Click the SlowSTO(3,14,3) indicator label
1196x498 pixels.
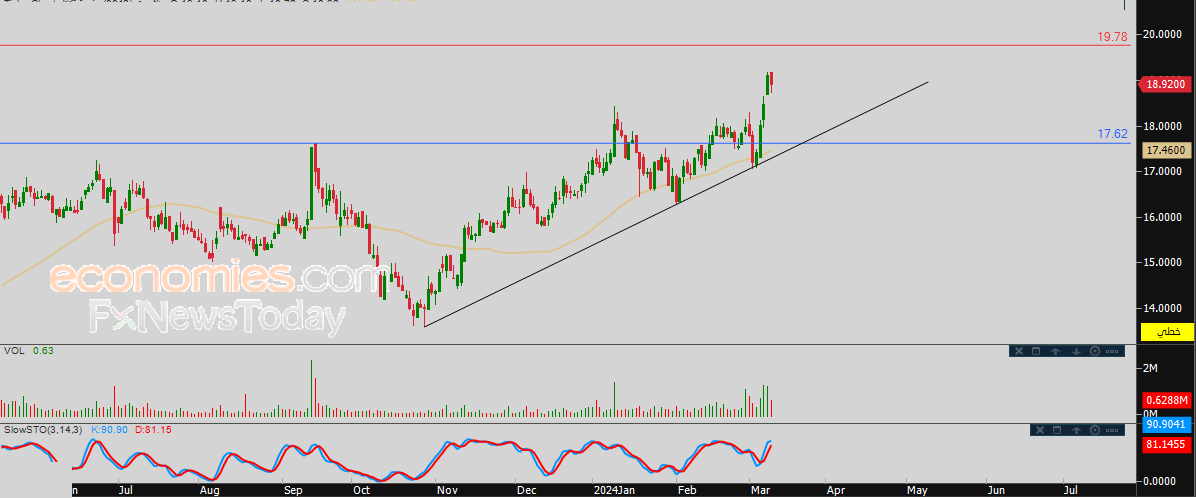click(x=44, y=430)
